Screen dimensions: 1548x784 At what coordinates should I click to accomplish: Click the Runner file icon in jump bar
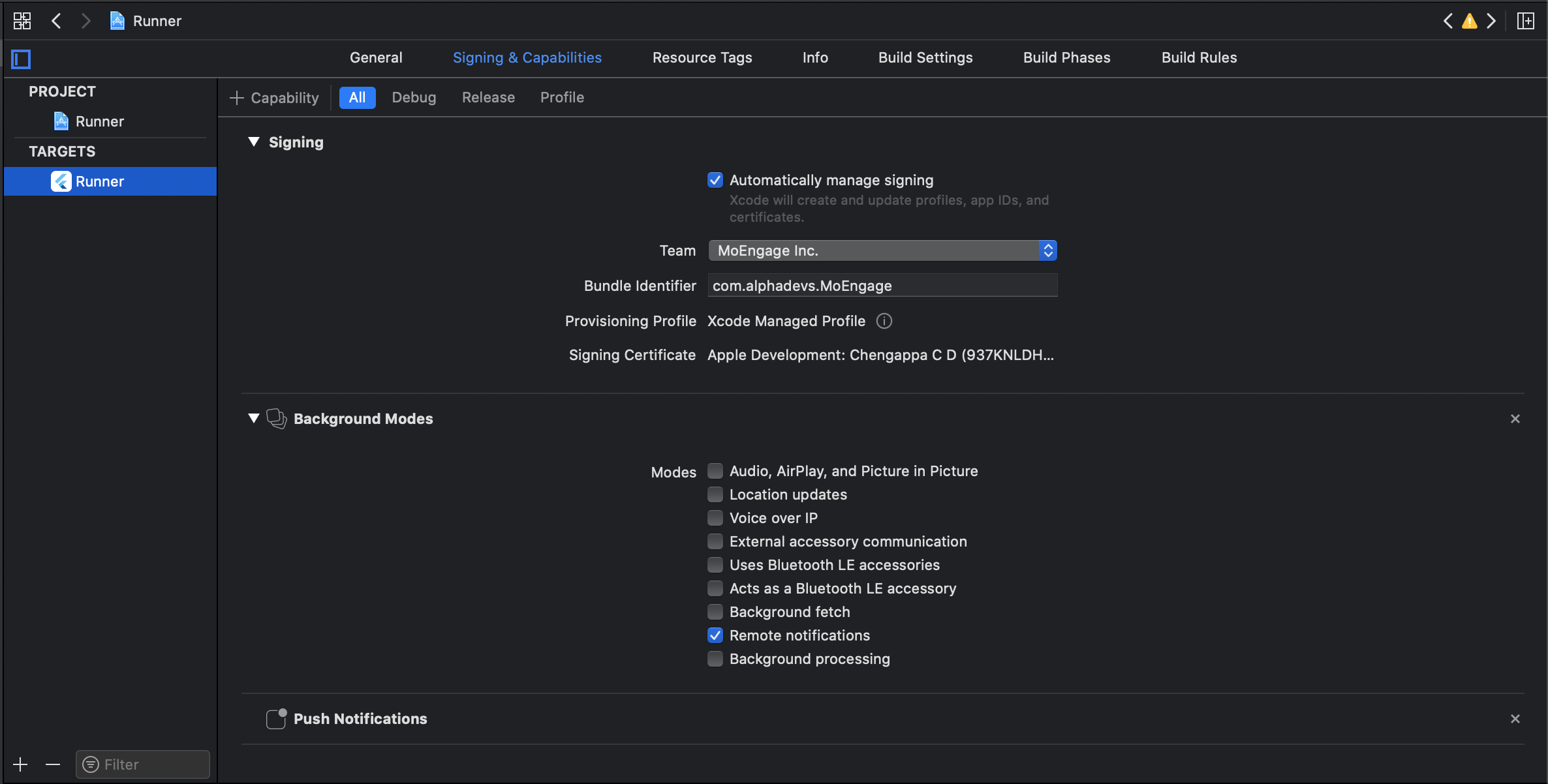coord(117,21)
